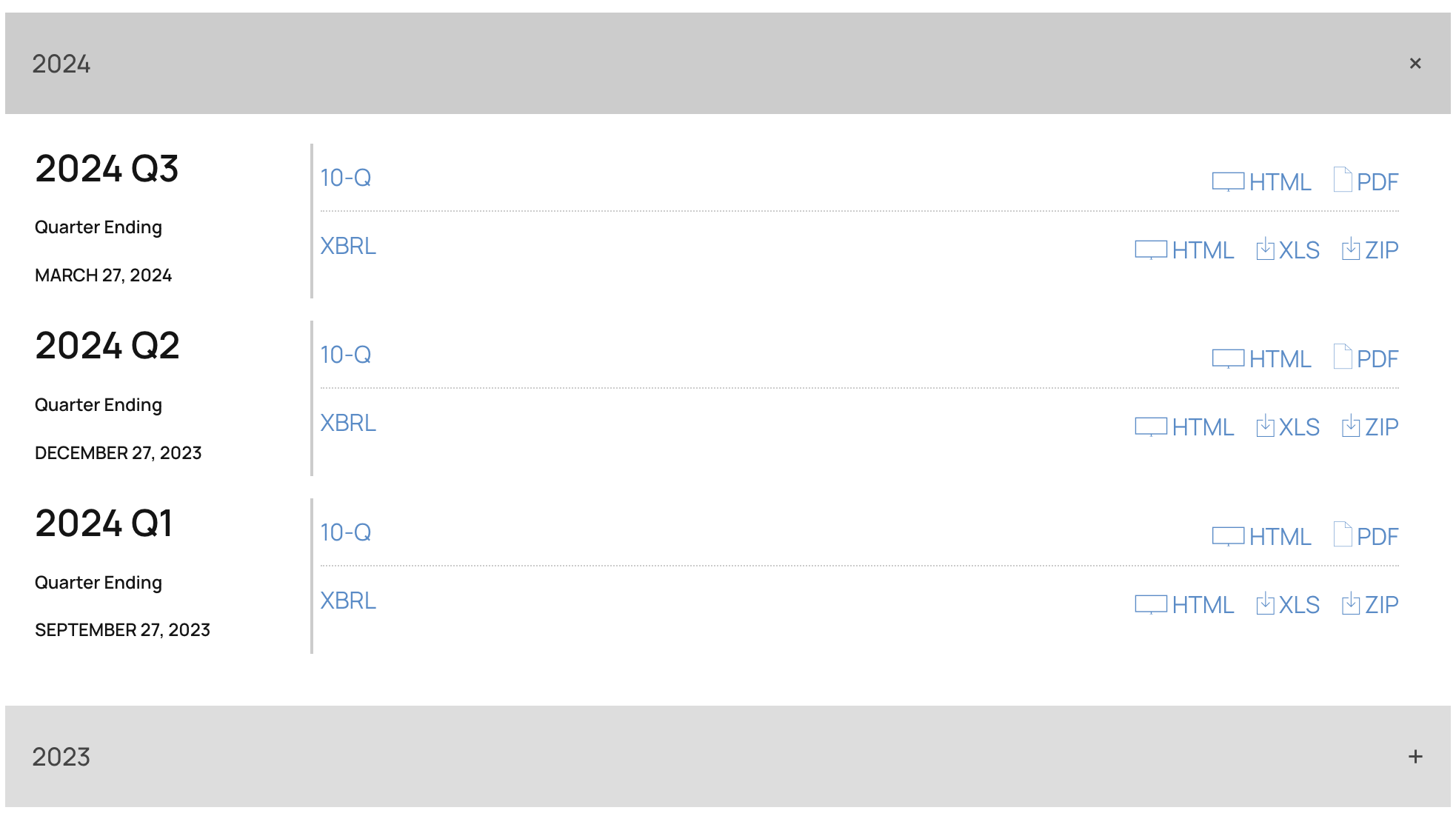Click the 2024 accordion header label
The height and width of the screenshot is (816, 1456).
click(61, 64)
